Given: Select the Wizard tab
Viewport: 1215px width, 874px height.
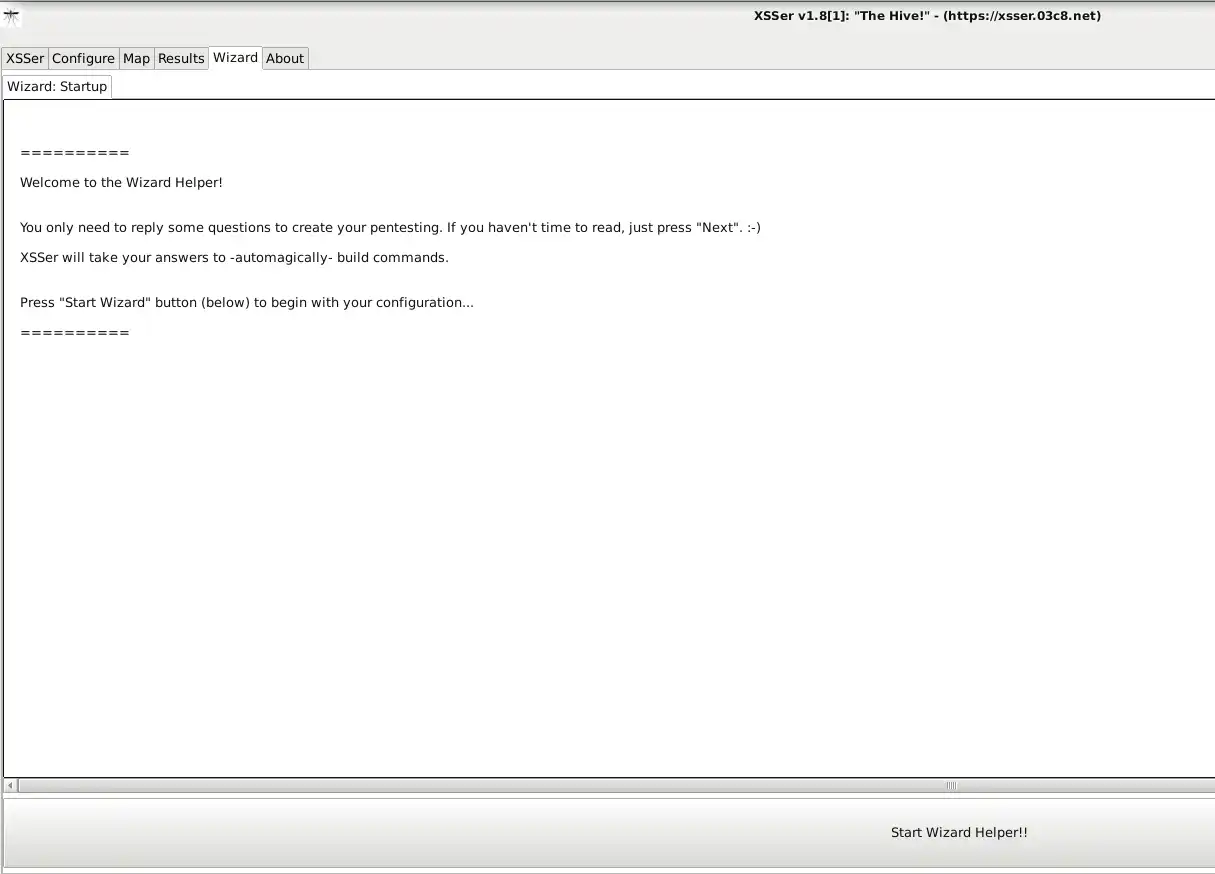Looking at the screenshot, I should click(x=235, y=57).
